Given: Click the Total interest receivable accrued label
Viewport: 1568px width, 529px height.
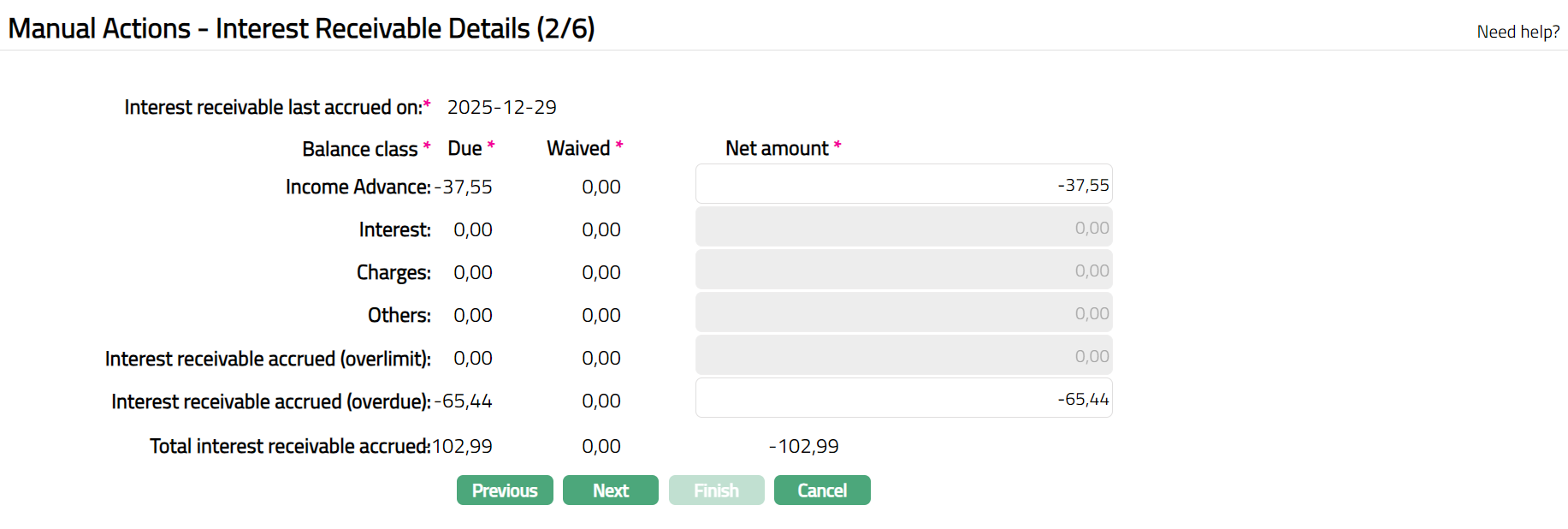Looking at the screenshot, I should click(289, 446).
